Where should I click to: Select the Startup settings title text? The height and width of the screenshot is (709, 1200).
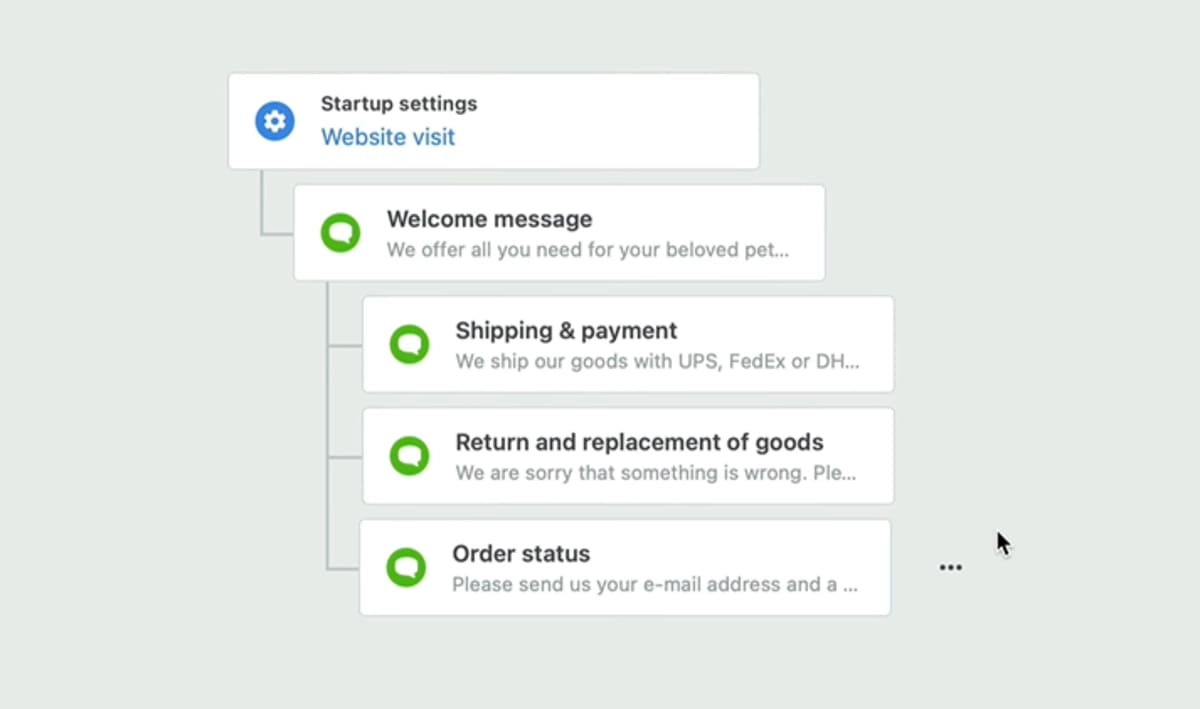click(x=399, y=104)
